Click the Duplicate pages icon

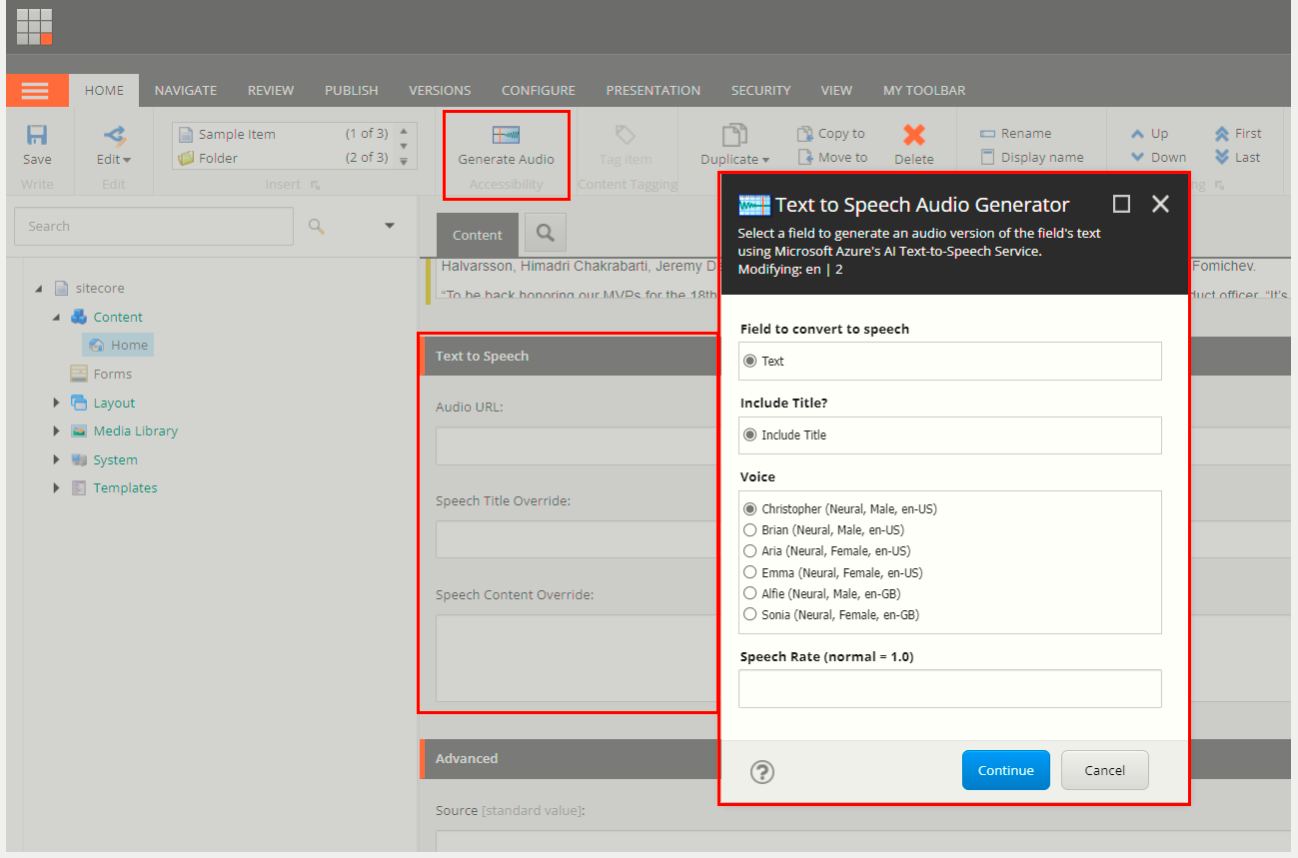coord(735,135)
